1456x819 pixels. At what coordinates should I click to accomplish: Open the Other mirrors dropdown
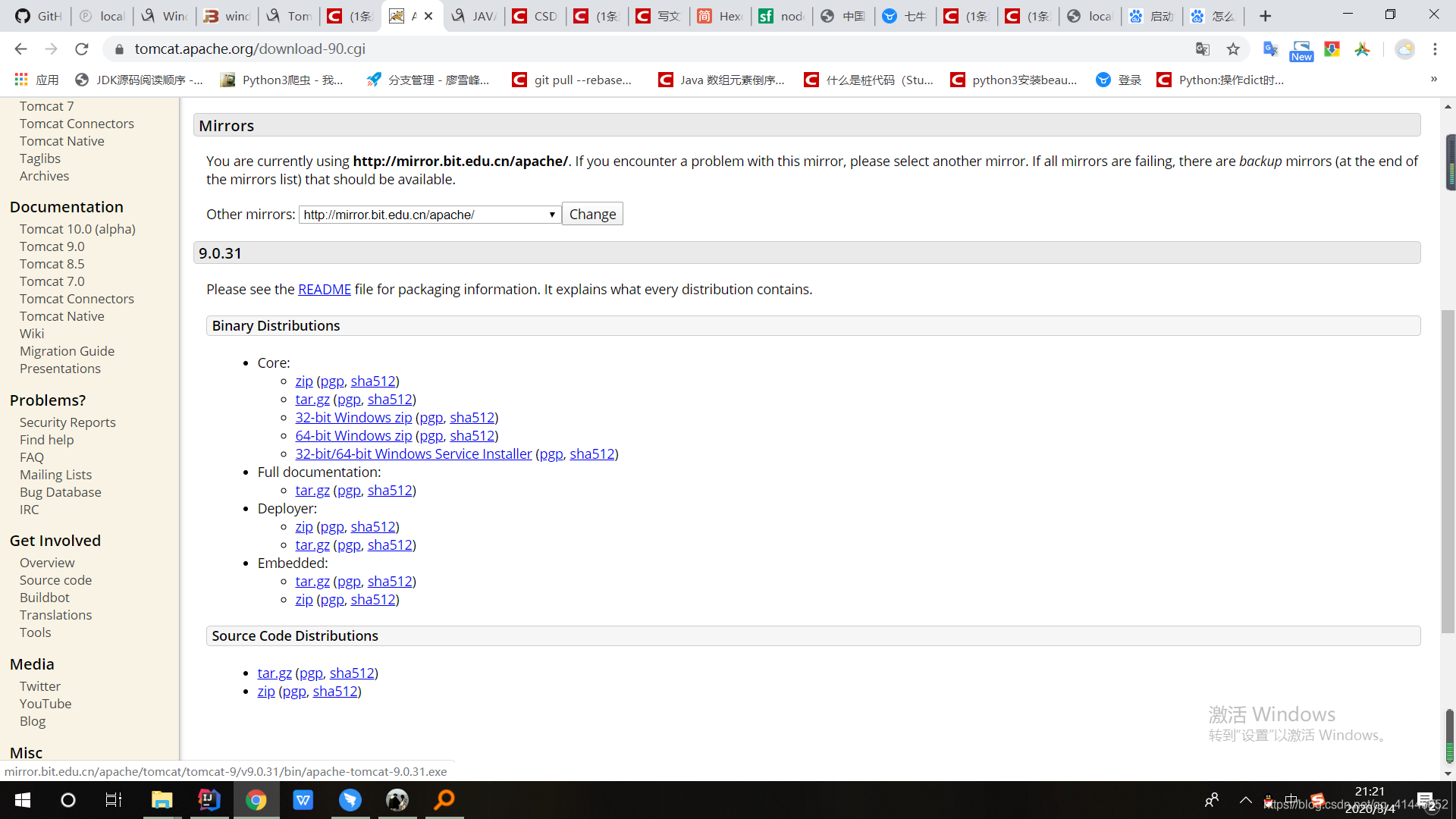[429, 215]
